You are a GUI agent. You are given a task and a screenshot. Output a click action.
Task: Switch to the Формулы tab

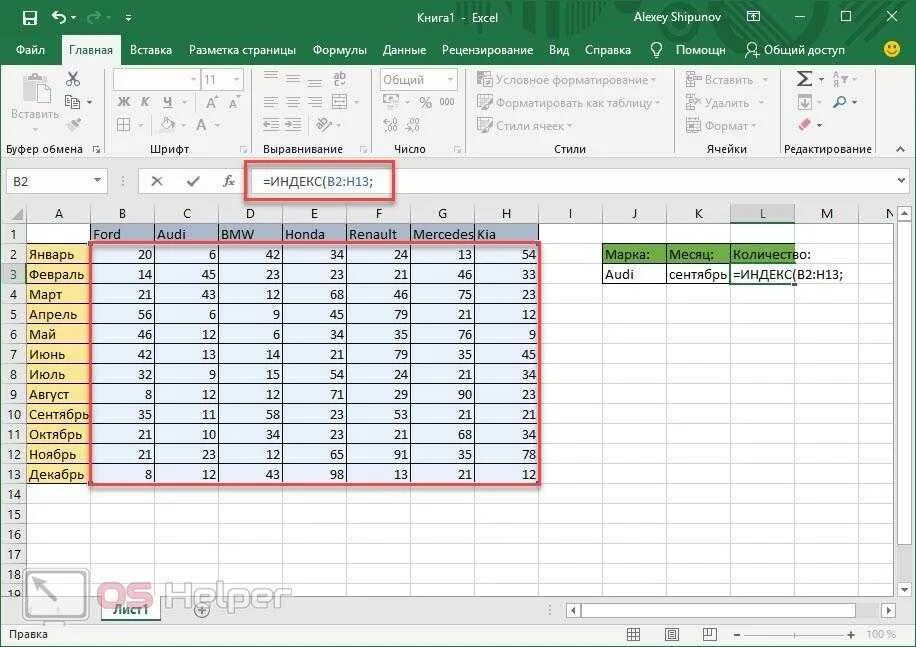click(x=339, y=50)
